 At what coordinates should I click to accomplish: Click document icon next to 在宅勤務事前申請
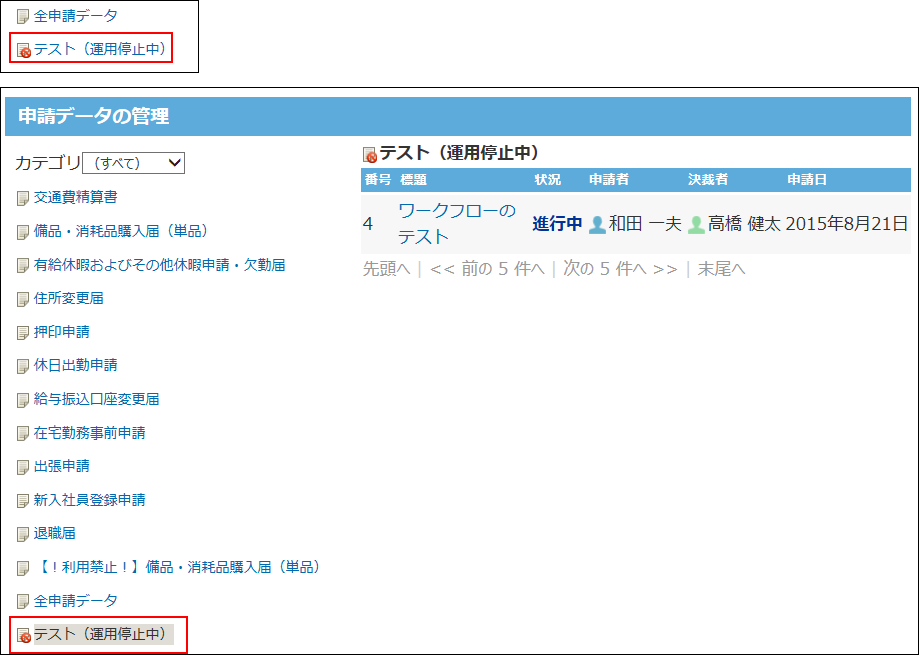click(x=23, y=434)
